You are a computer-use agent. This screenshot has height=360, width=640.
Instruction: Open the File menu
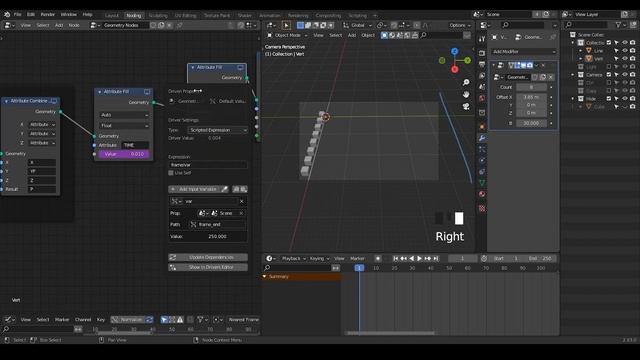(18, 14)
